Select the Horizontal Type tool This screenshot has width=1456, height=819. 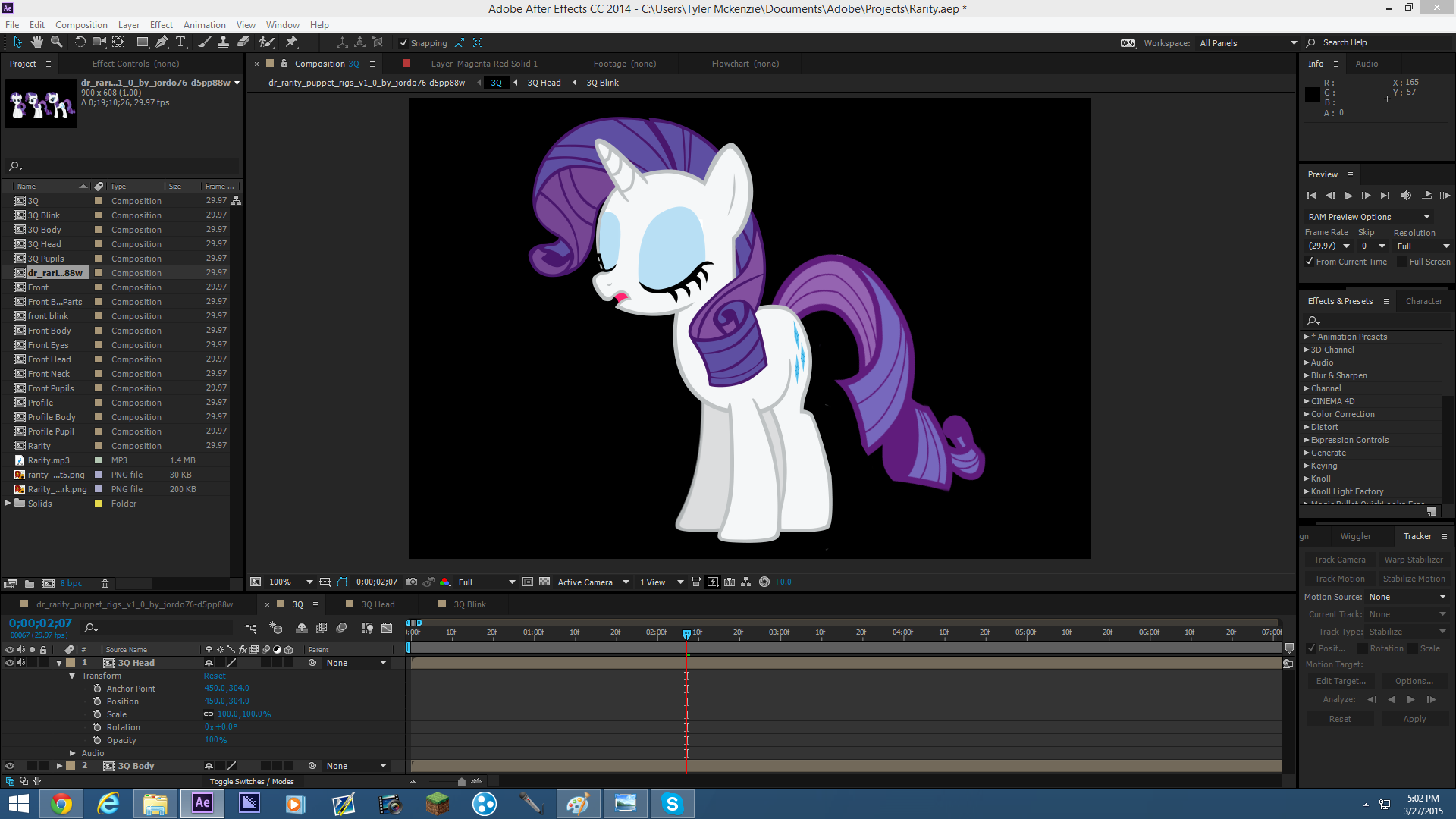(x=180, y=42)
